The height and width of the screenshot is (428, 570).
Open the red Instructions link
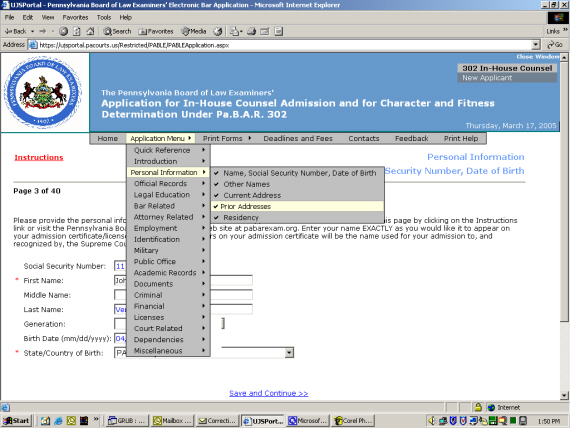[x=39, y=157]
